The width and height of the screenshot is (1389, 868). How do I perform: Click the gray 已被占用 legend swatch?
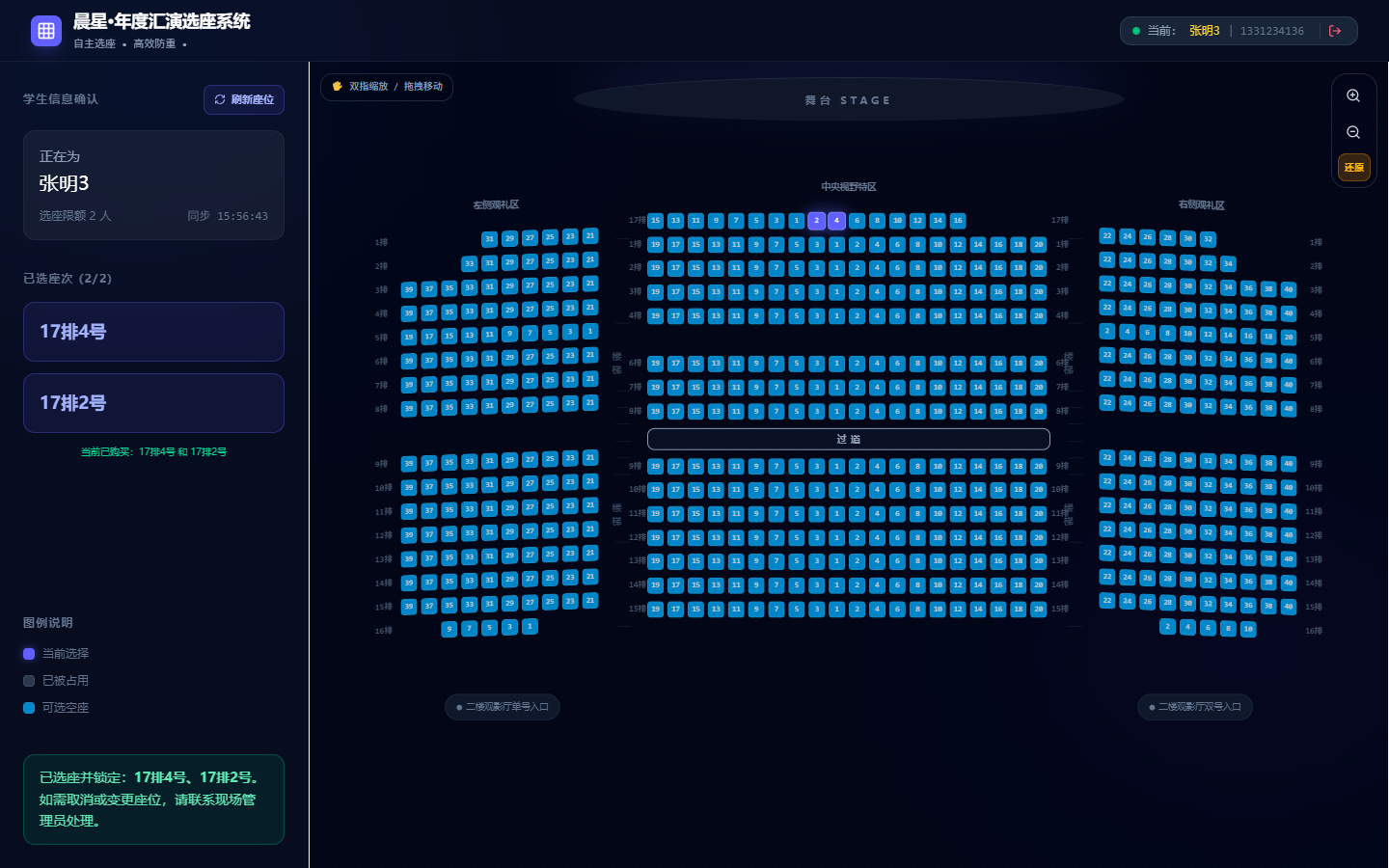click(x=29, y=681)
